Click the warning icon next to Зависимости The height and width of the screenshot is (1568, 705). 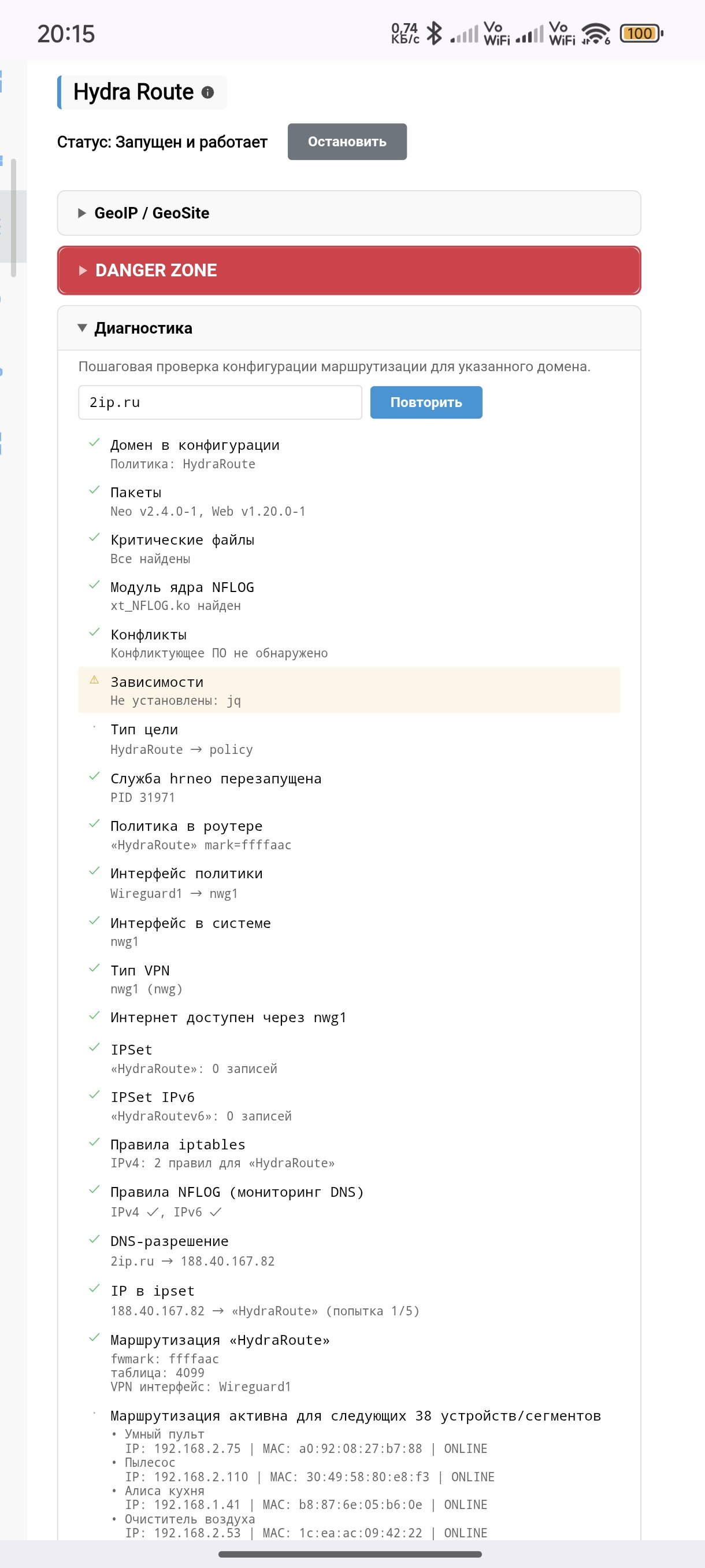click(94, 680)
